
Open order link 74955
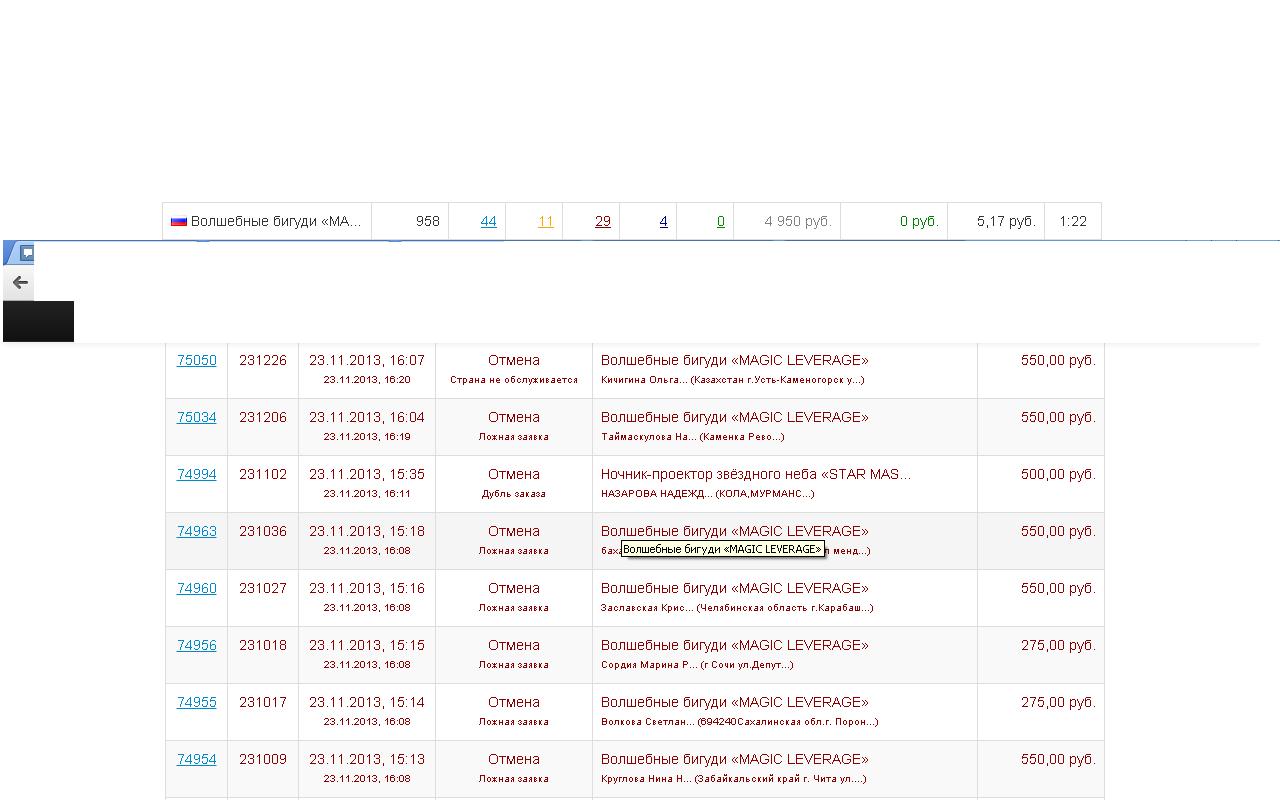tap(196, 702)
